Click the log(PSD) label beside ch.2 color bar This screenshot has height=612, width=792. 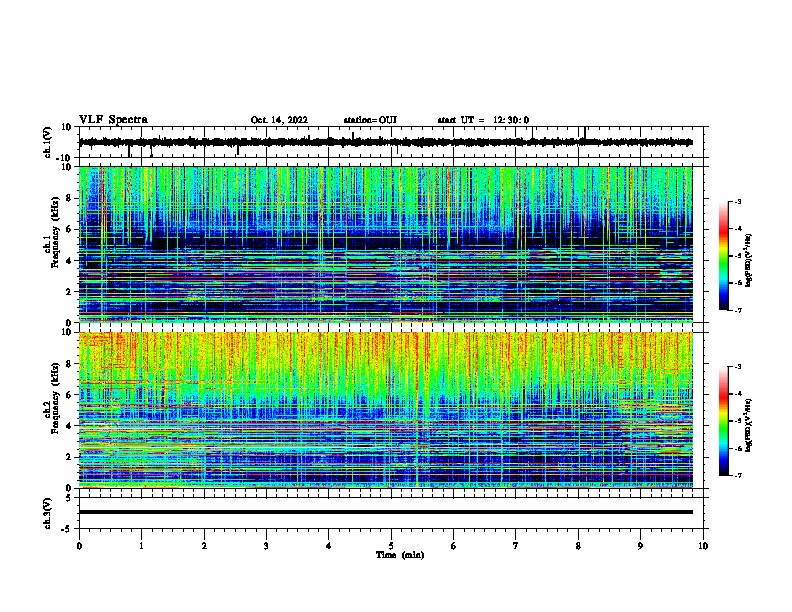749,425
